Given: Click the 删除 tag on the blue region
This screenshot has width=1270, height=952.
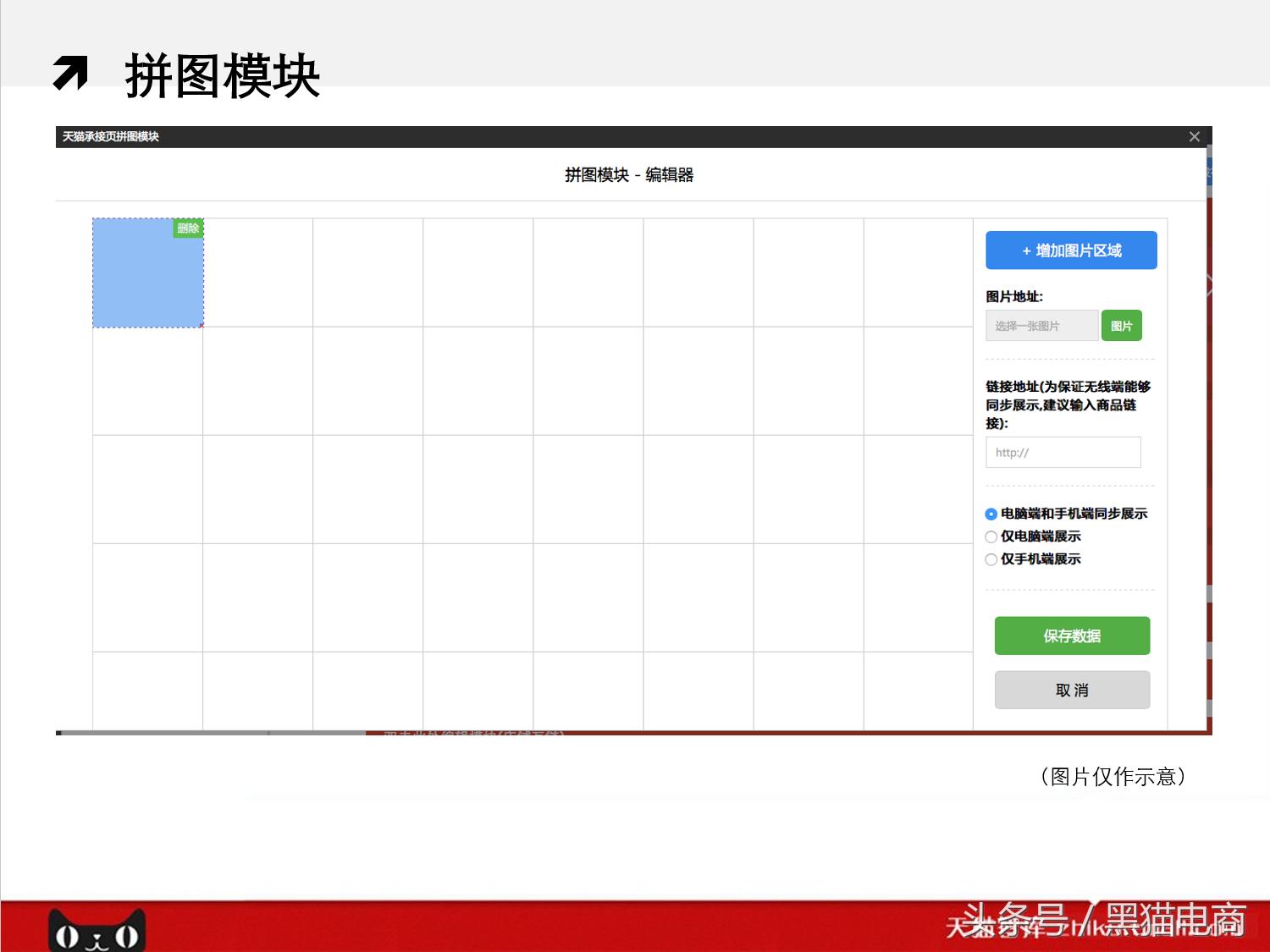Looking at the screenshot, I should coord(187,228).
